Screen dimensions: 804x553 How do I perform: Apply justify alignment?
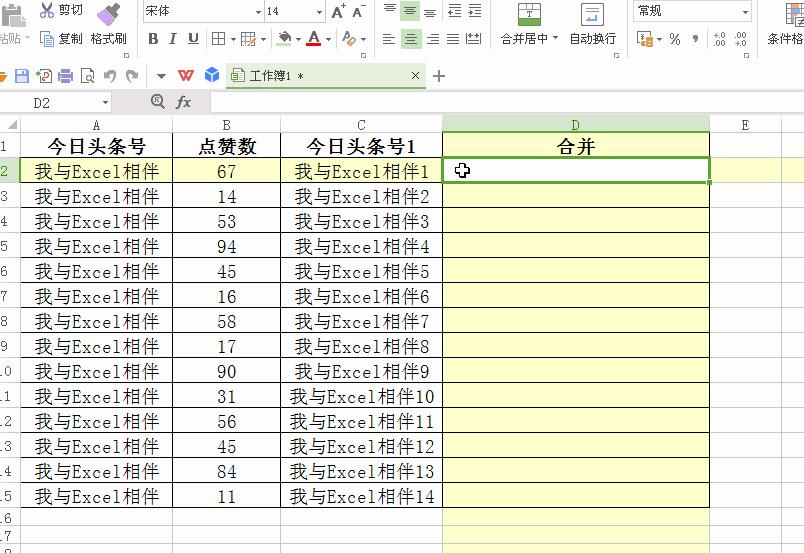[x=453, y=38]
